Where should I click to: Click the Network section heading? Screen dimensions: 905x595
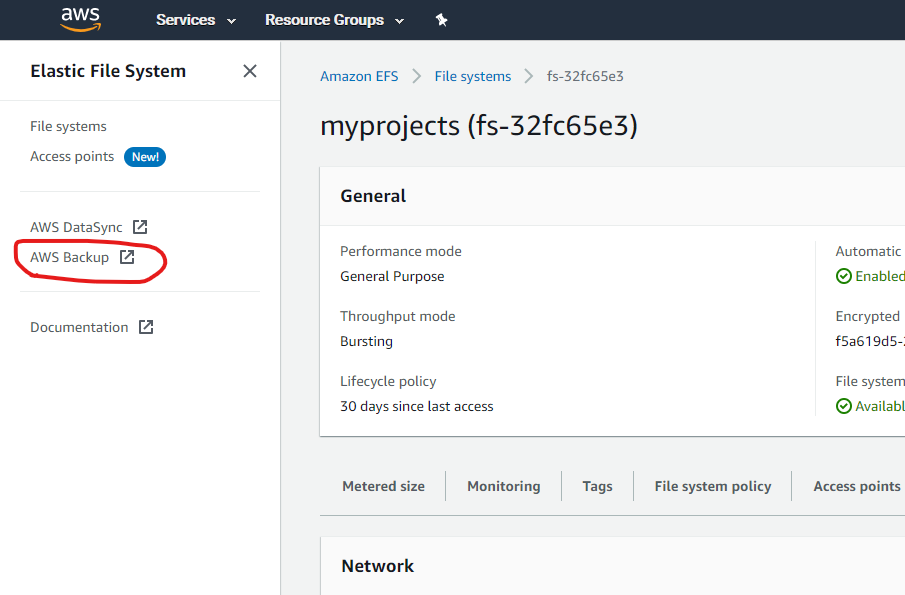tap(378, 566)
